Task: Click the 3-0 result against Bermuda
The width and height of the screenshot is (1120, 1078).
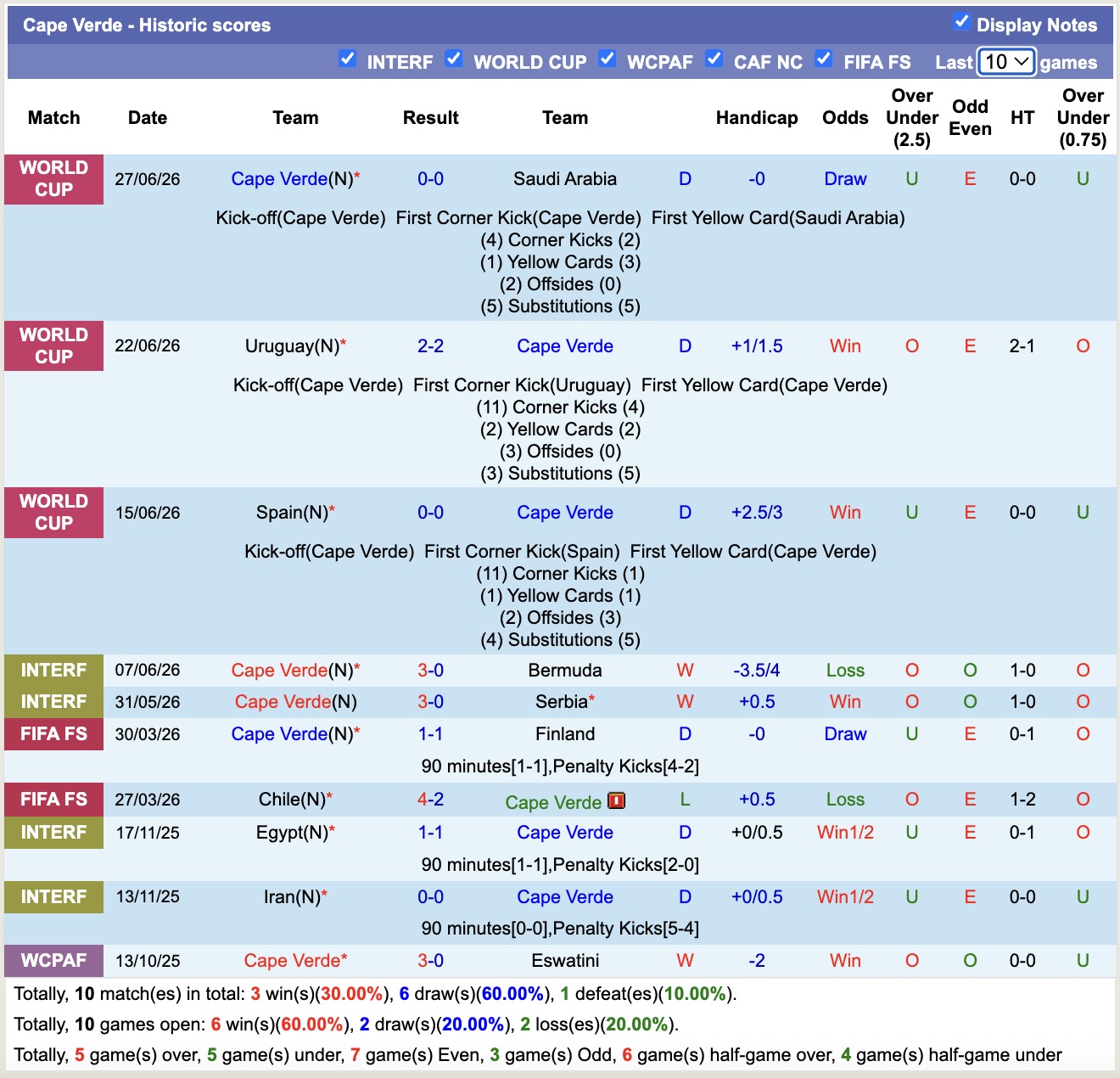Action: (430, 671)
